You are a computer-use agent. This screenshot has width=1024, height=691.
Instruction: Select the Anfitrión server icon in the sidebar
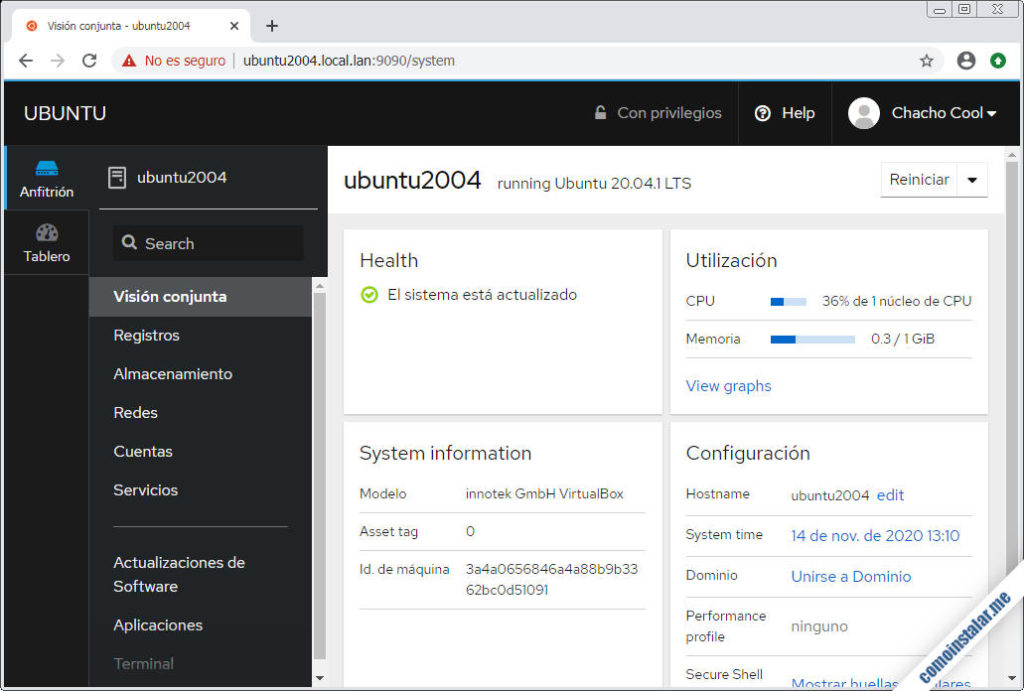coord(46,176)
